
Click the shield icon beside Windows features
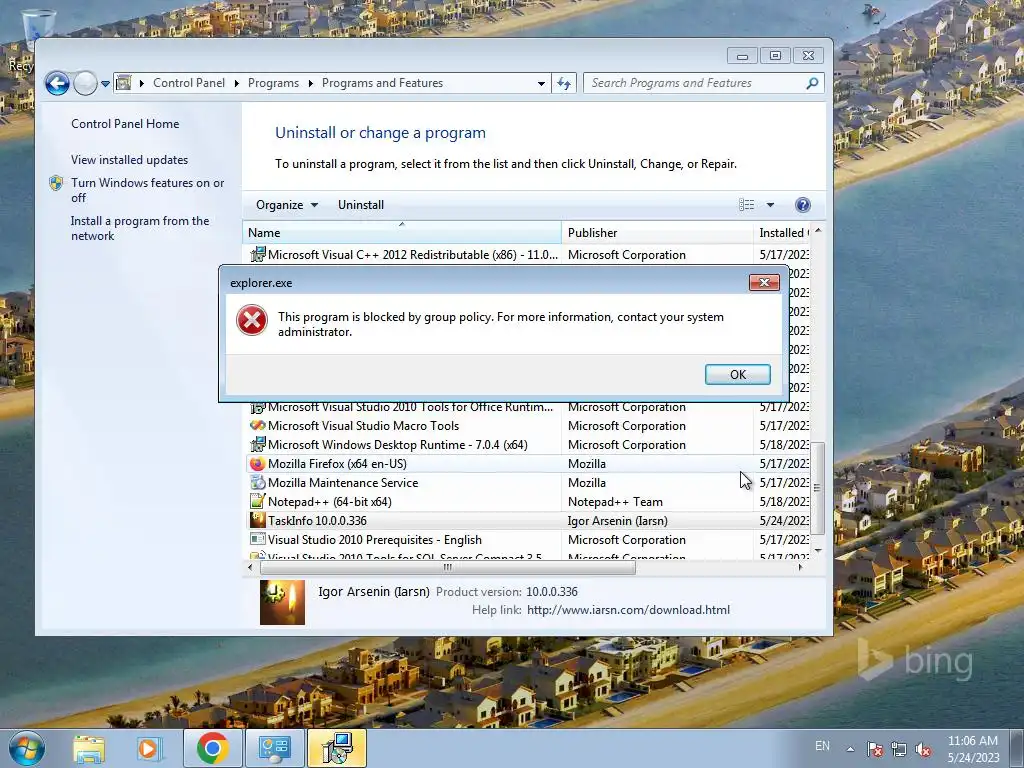coord(56,183)
